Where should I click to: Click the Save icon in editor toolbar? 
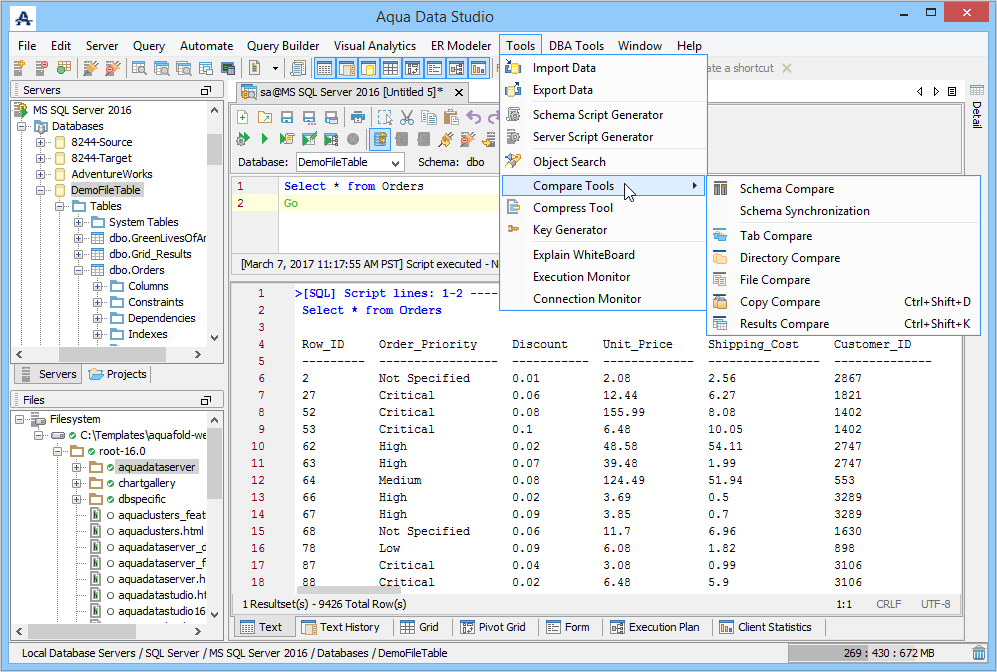point(287,117)
